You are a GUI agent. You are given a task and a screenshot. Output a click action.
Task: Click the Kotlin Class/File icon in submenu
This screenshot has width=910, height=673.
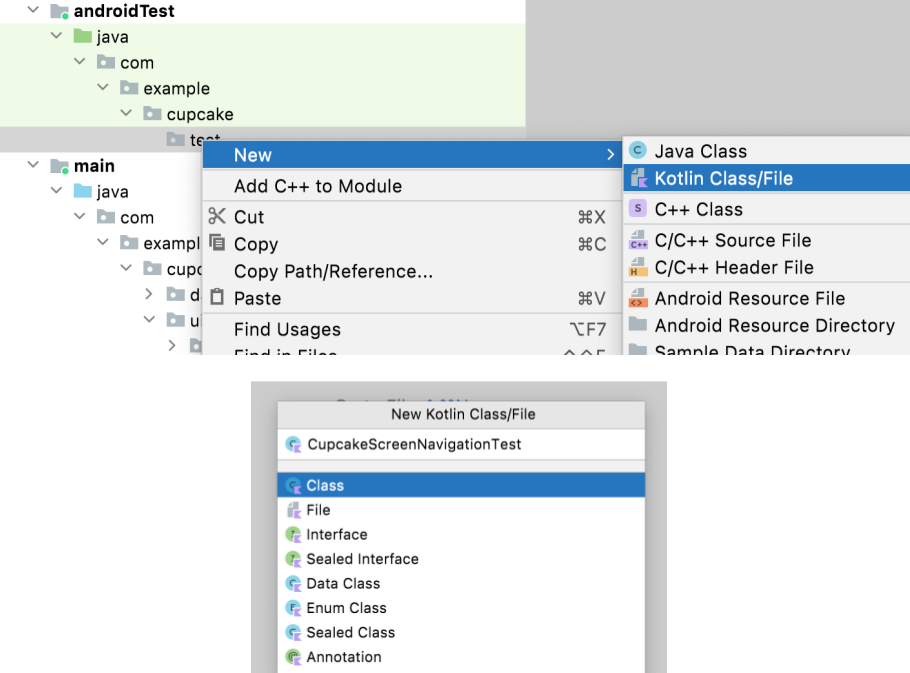[638, 179]
